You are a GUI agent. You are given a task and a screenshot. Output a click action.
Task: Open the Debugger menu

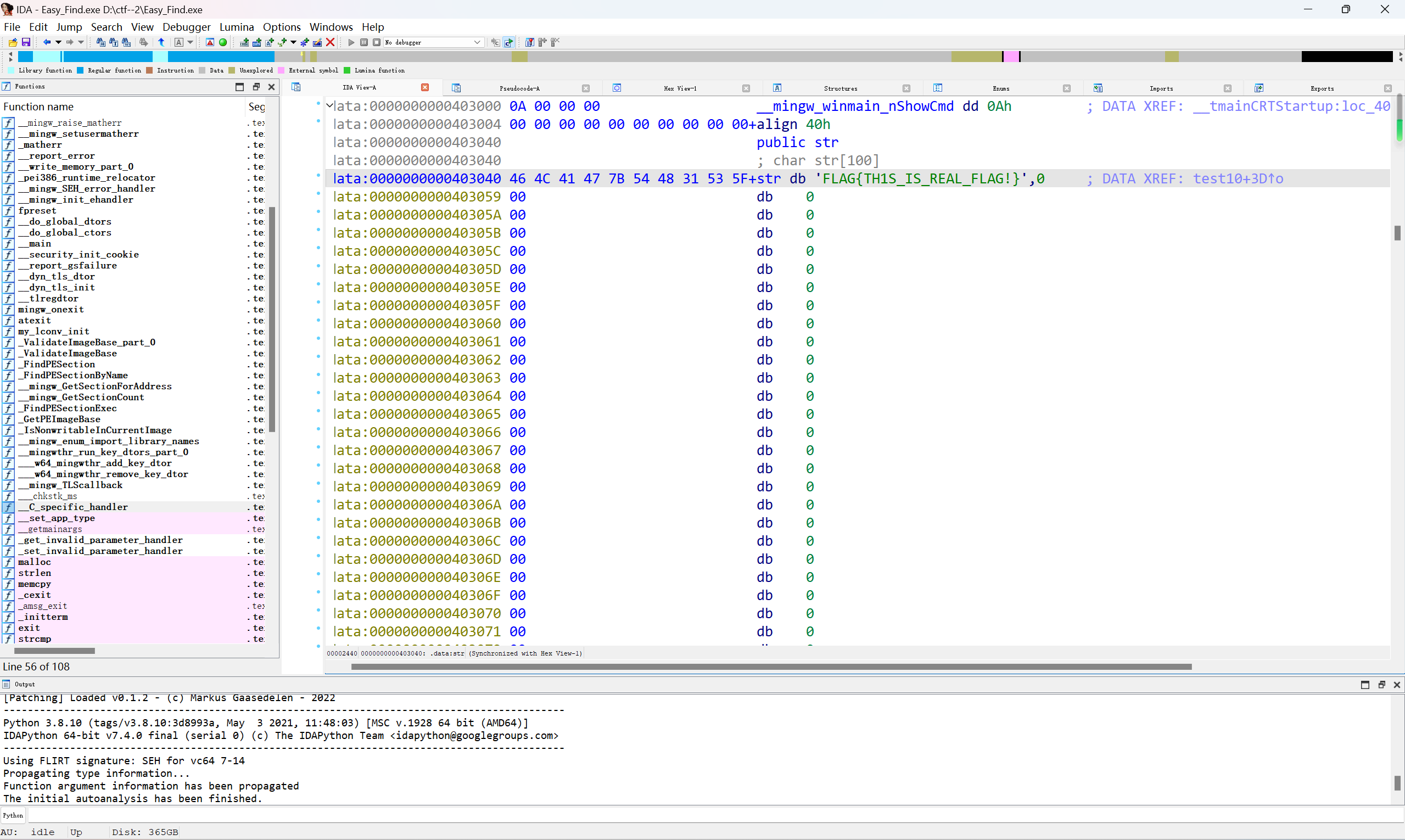[186, 26]
